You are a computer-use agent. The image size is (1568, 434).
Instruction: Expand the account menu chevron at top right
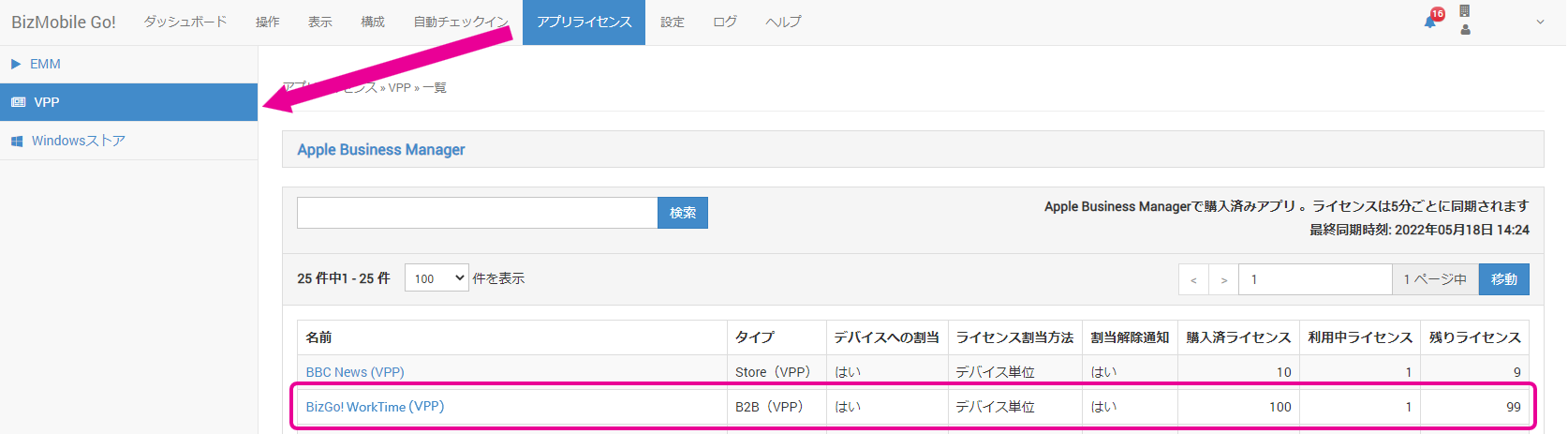click(x=1540, y=22)
